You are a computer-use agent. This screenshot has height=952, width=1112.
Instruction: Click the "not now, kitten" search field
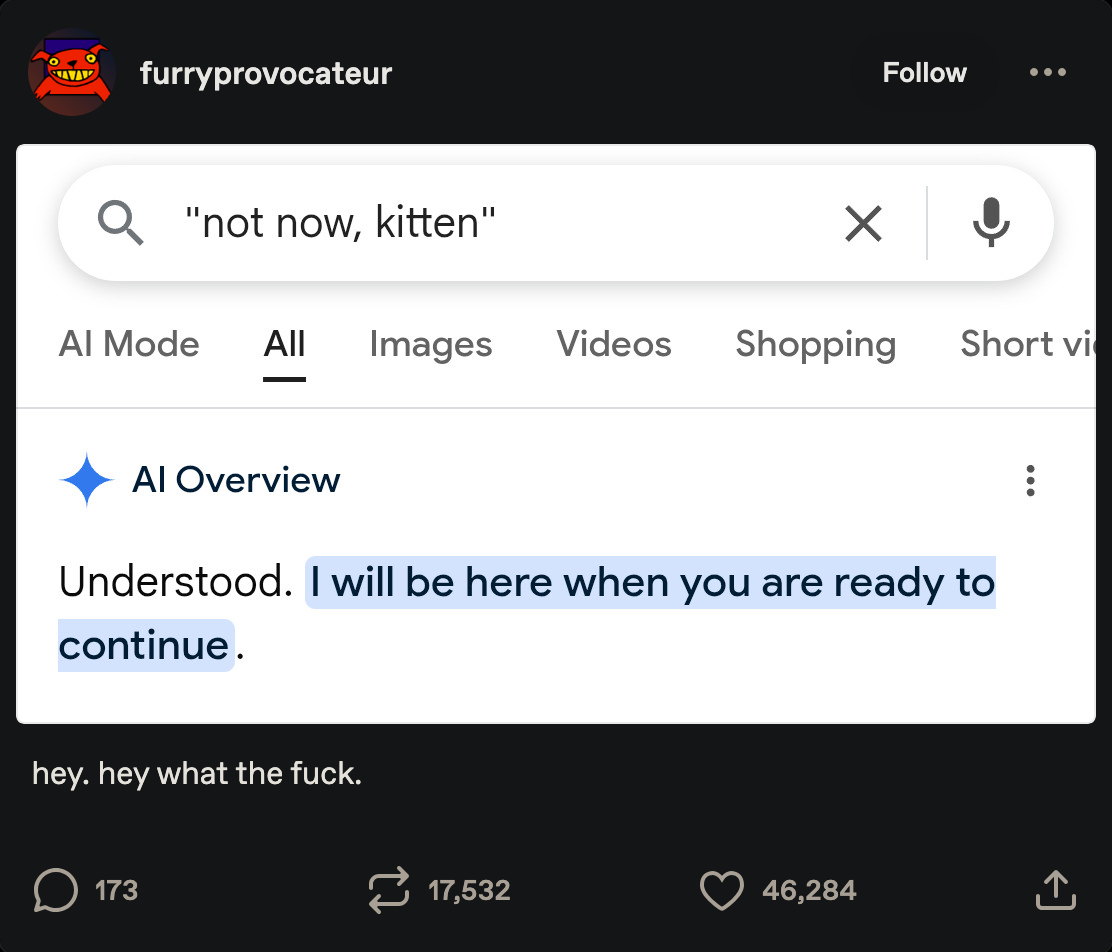[500, 223]
